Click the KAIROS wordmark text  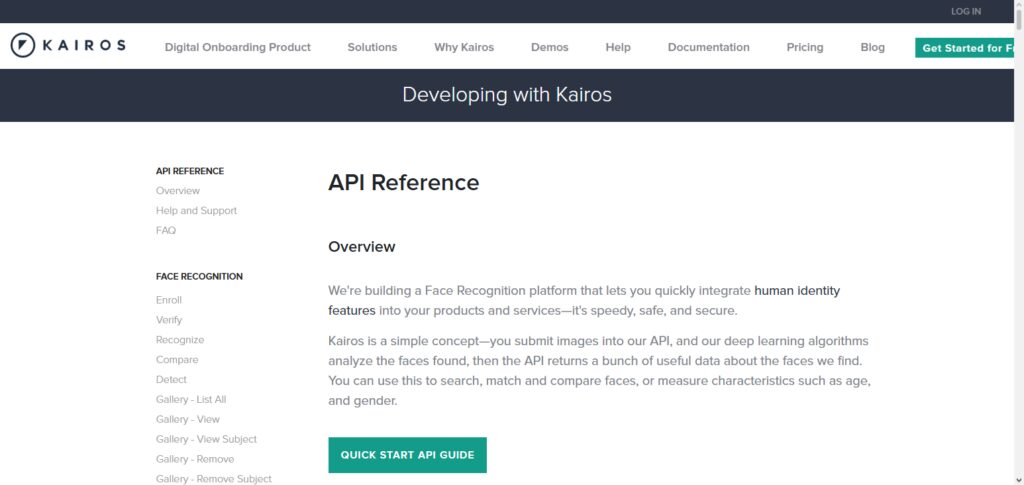click(x=84, y=46)
